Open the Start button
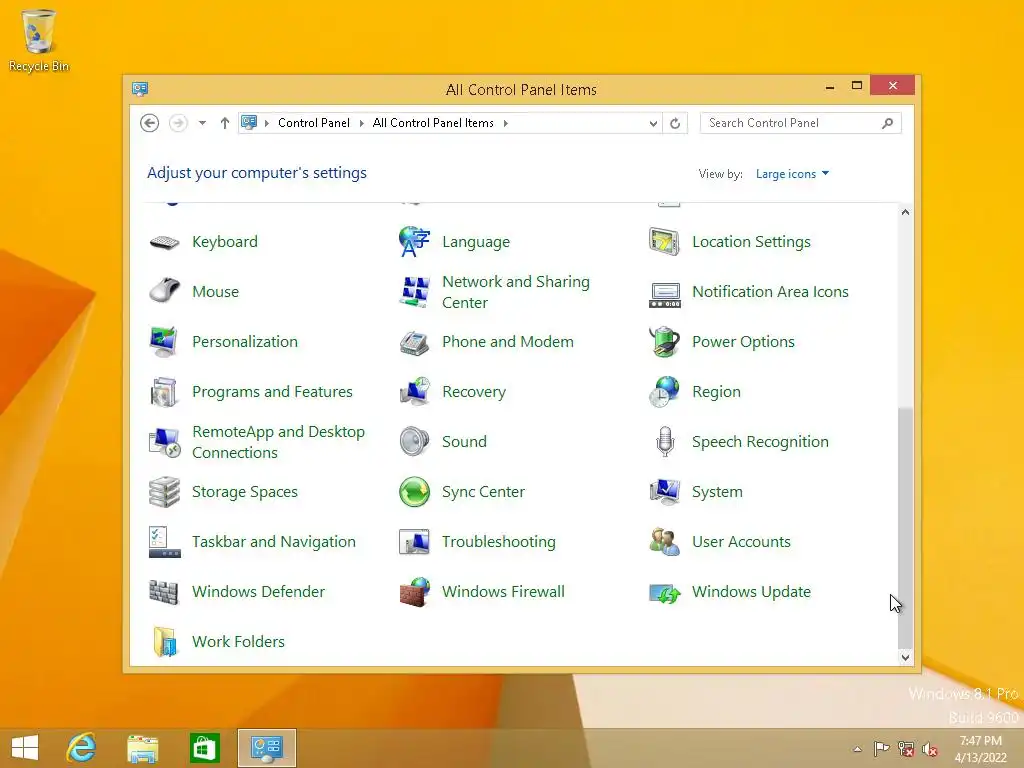The image size is (1024, 768). (x=25, y=748)
